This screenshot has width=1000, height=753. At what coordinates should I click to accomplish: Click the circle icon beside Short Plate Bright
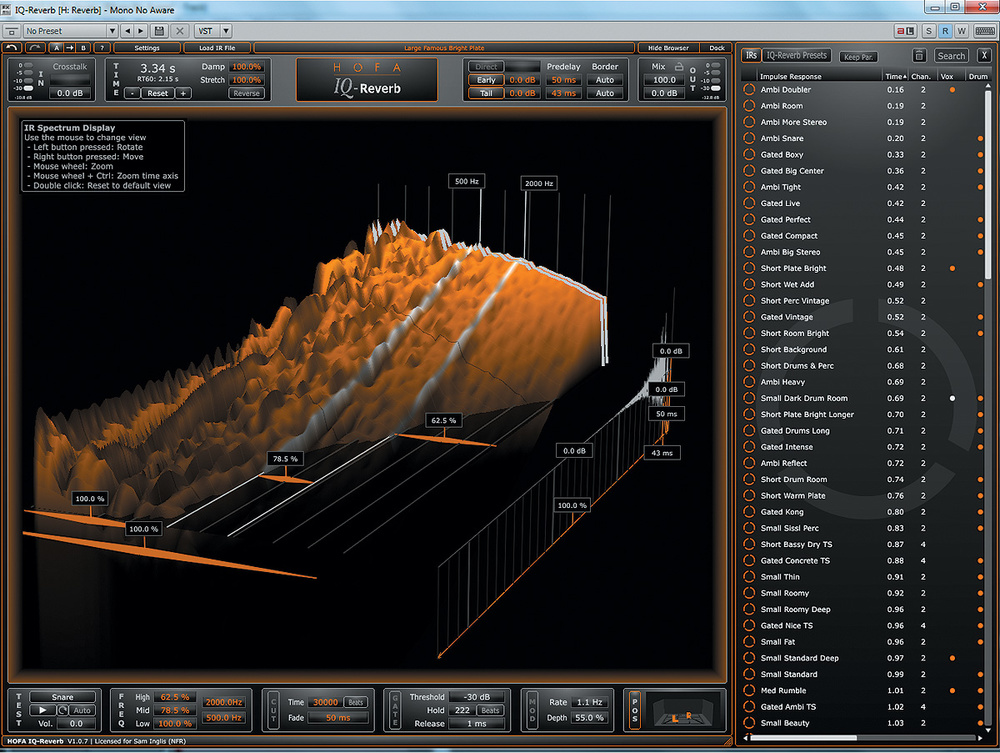pos(749,268)
